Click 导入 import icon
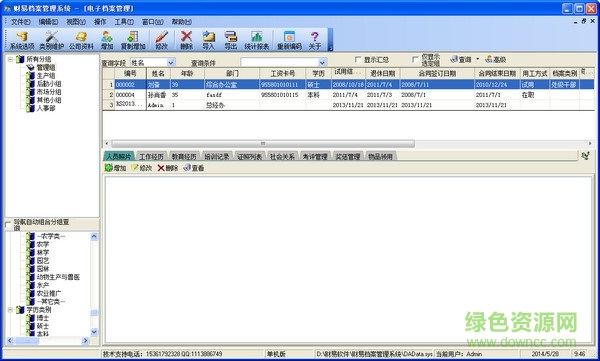 pos(209,40)
